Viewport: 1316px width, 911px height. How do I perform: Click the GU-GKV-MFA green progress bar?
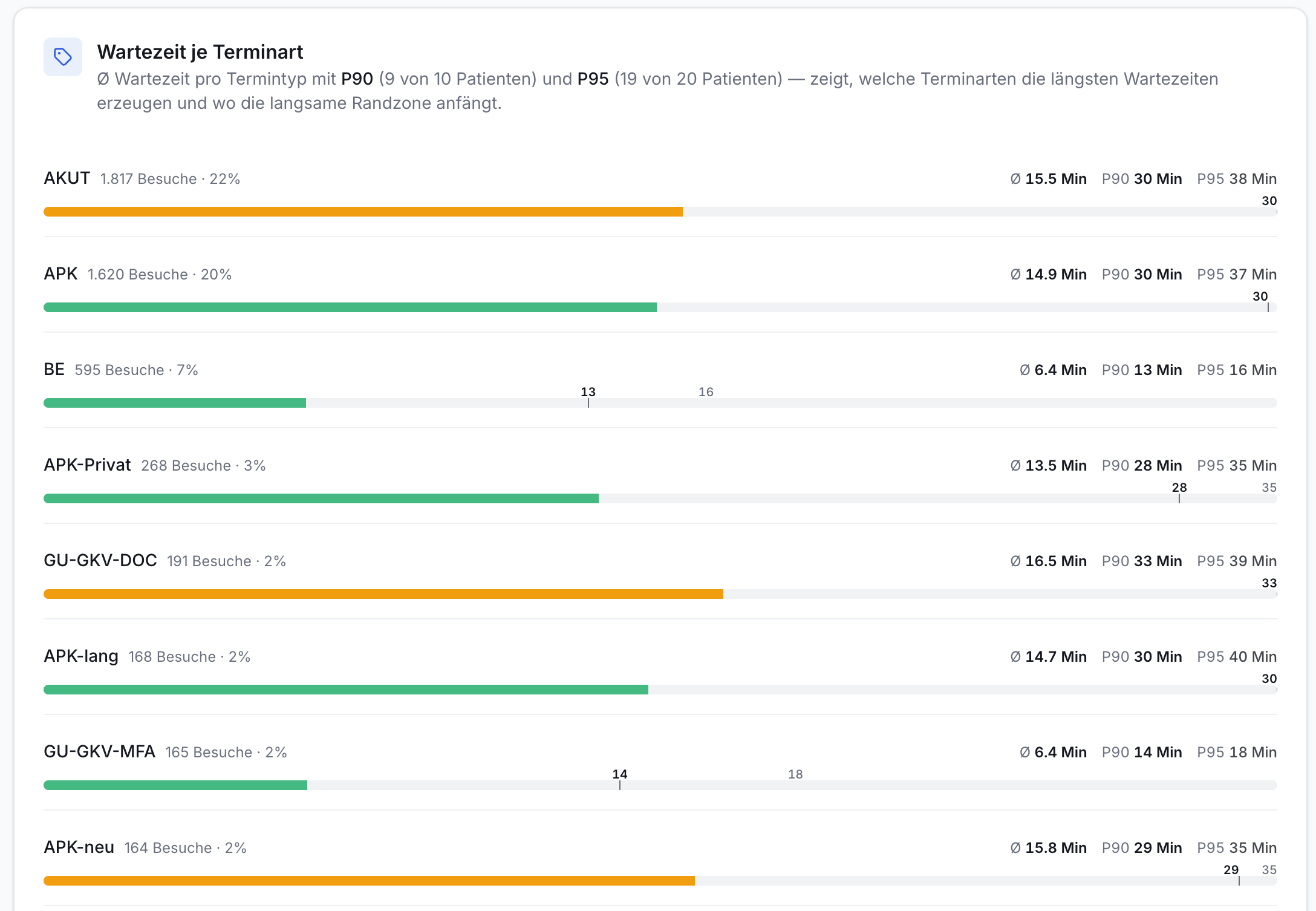(175, 785)
